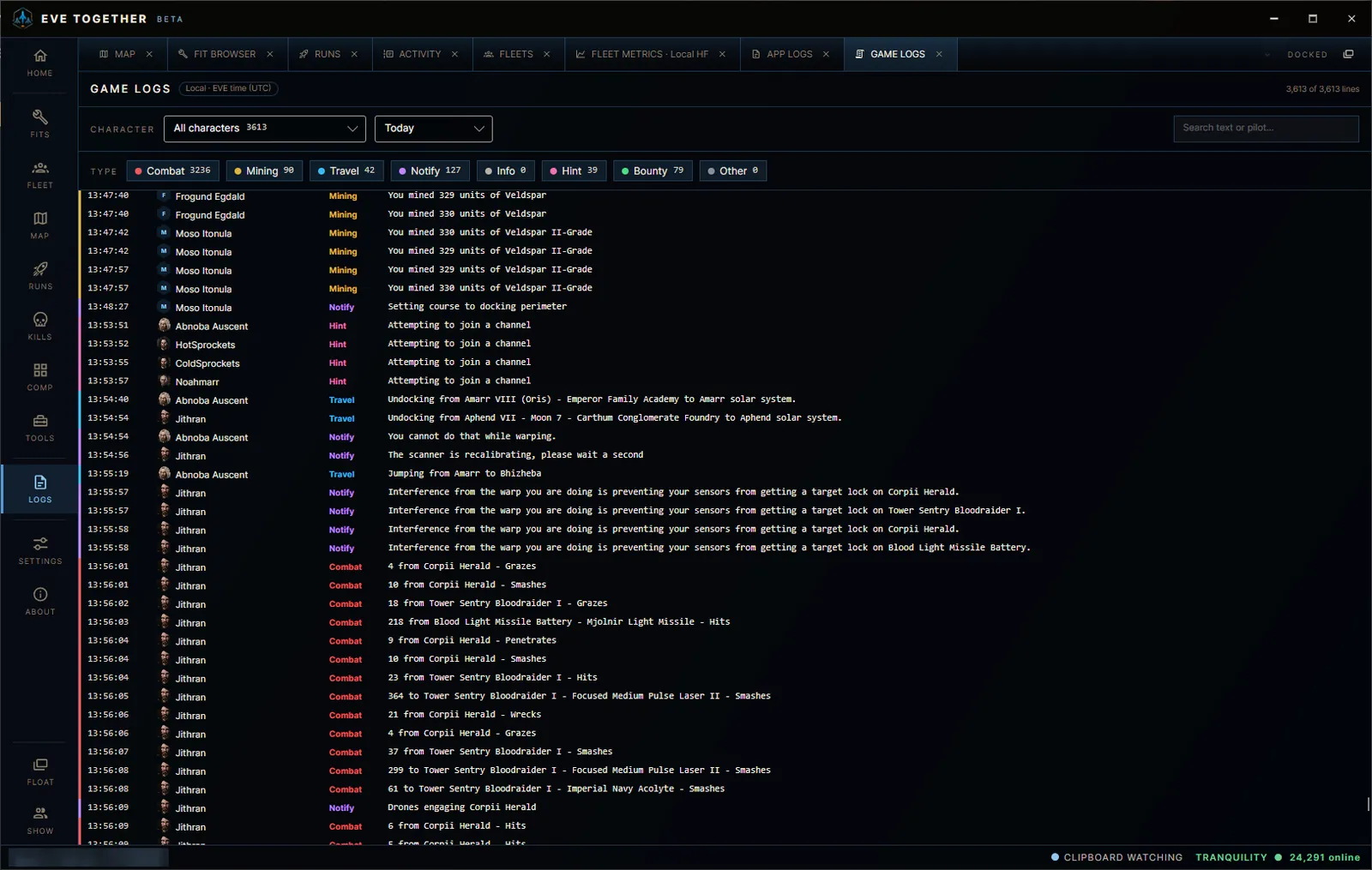Click the Search text or pilot field

1266,129
